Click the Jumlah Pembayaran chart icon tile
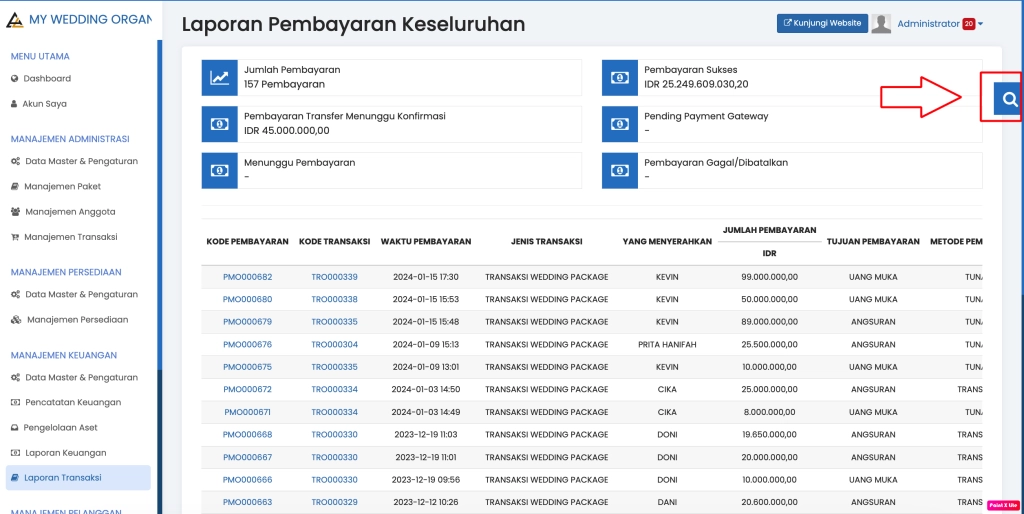Viewport: 1024px width, 514px height. pyautogui.click(x=219, y=78)
